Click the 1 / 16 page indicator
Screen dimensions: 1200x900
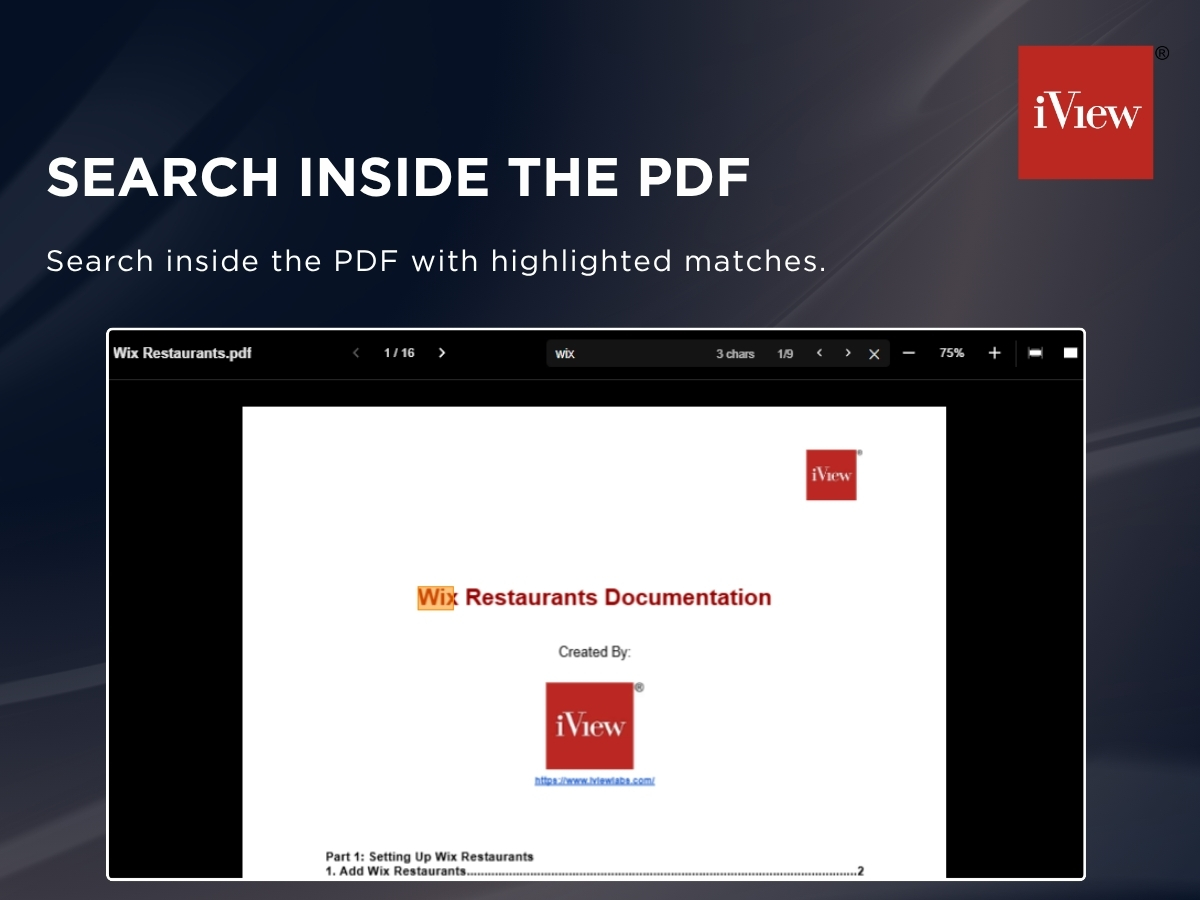[399, 353]
